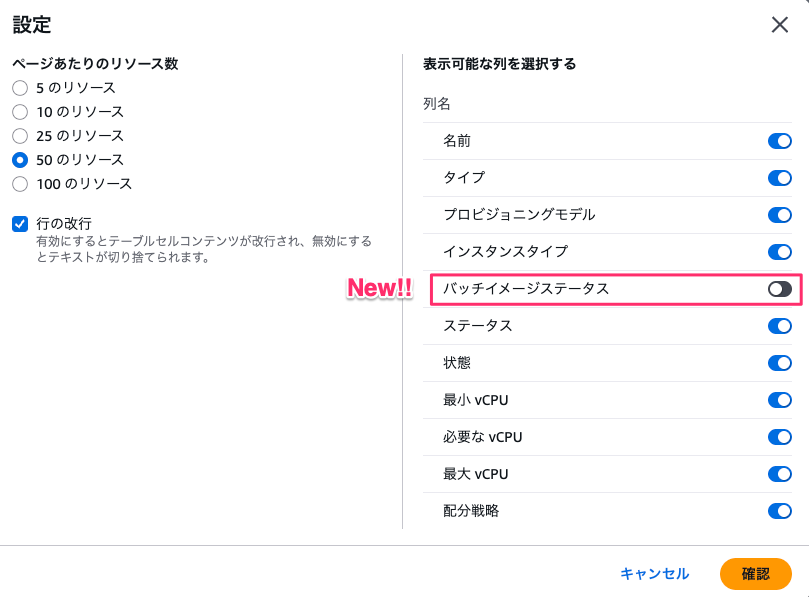Screen dimensions: 809x597
Task: Turn off the 状態 column toggle
Action: (779, 363)
